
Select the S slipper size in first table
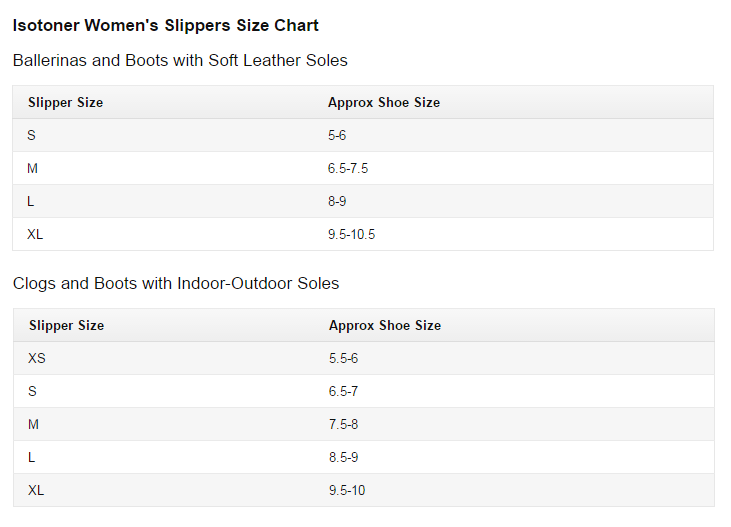[x=32, y=135]
